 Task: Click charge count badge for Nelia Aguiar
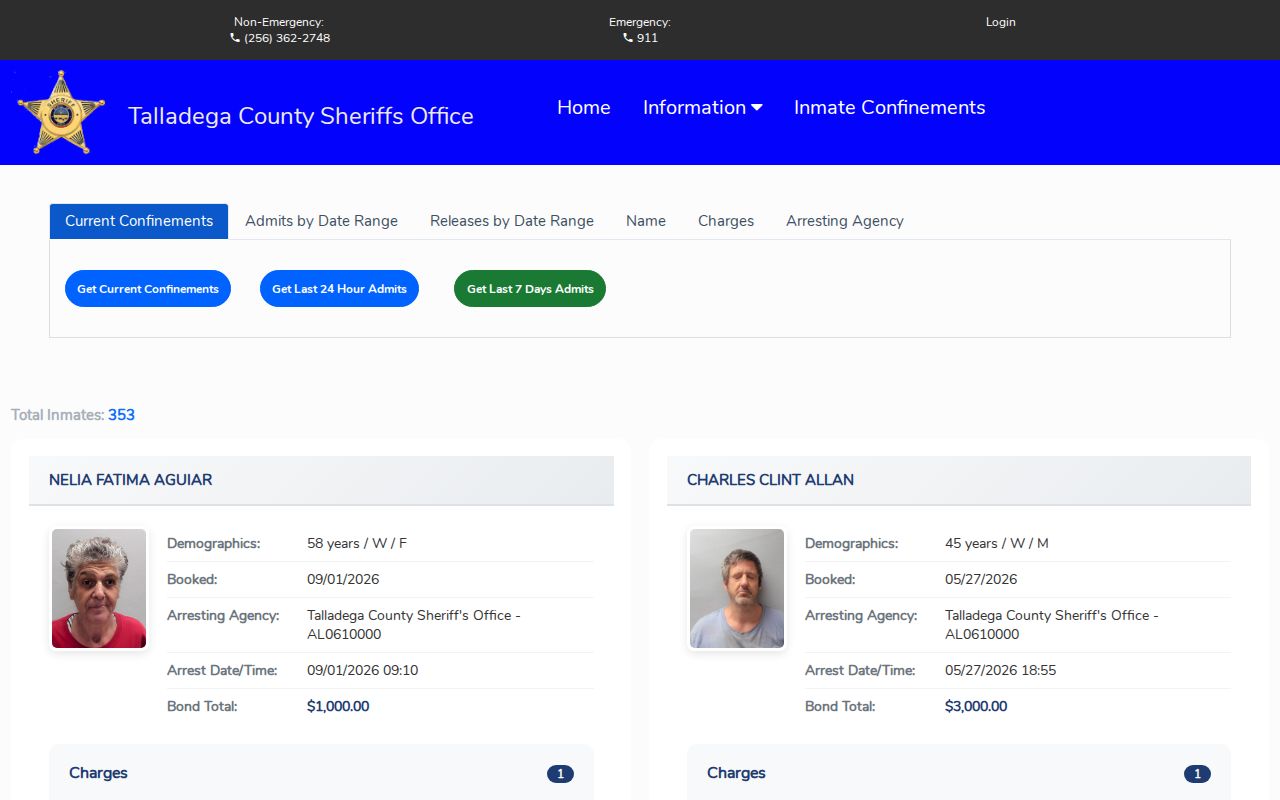click(x=560, y=774)
